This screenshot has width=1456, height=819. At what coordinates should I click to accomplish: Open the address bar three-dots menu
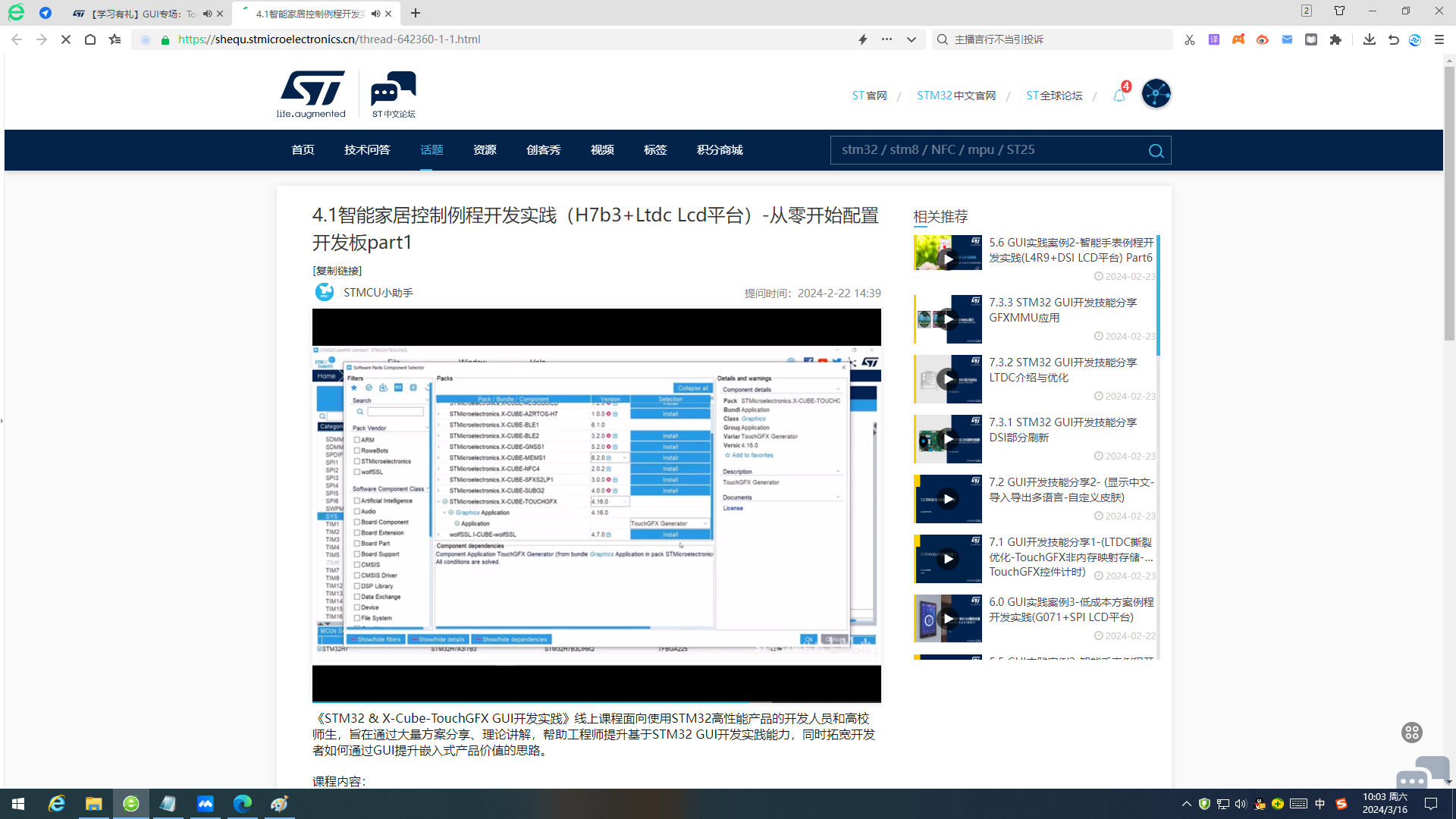(x=886, y=39)
